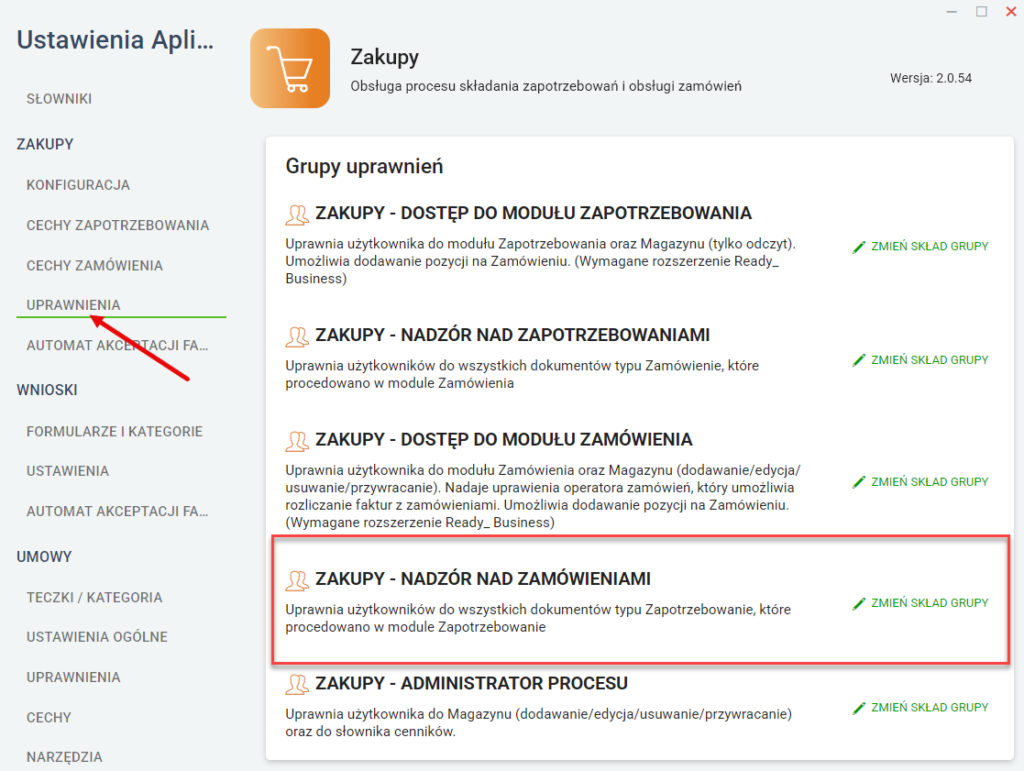The image size is (1024, 771).
Task: Change group members for Dostęp do modułu Zapotrzebowania
Action: pyautogui.click(x=920, y=246)
